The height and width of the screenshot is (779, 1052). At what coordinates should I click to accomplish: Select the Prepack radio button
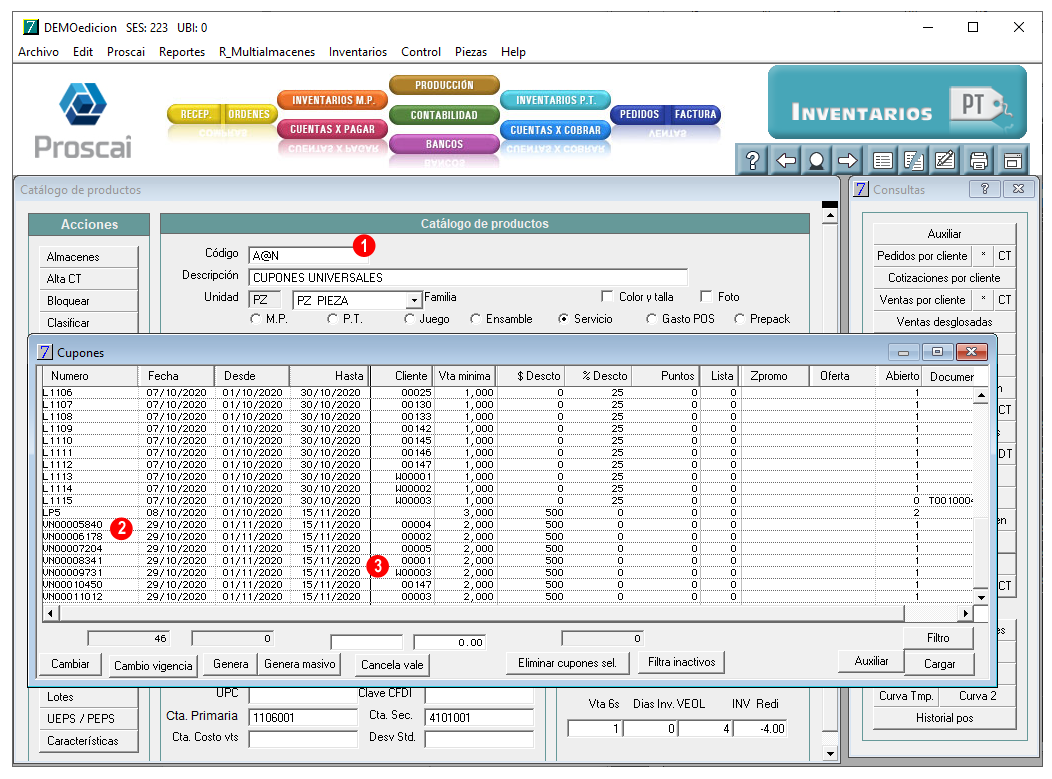[739, 319]
